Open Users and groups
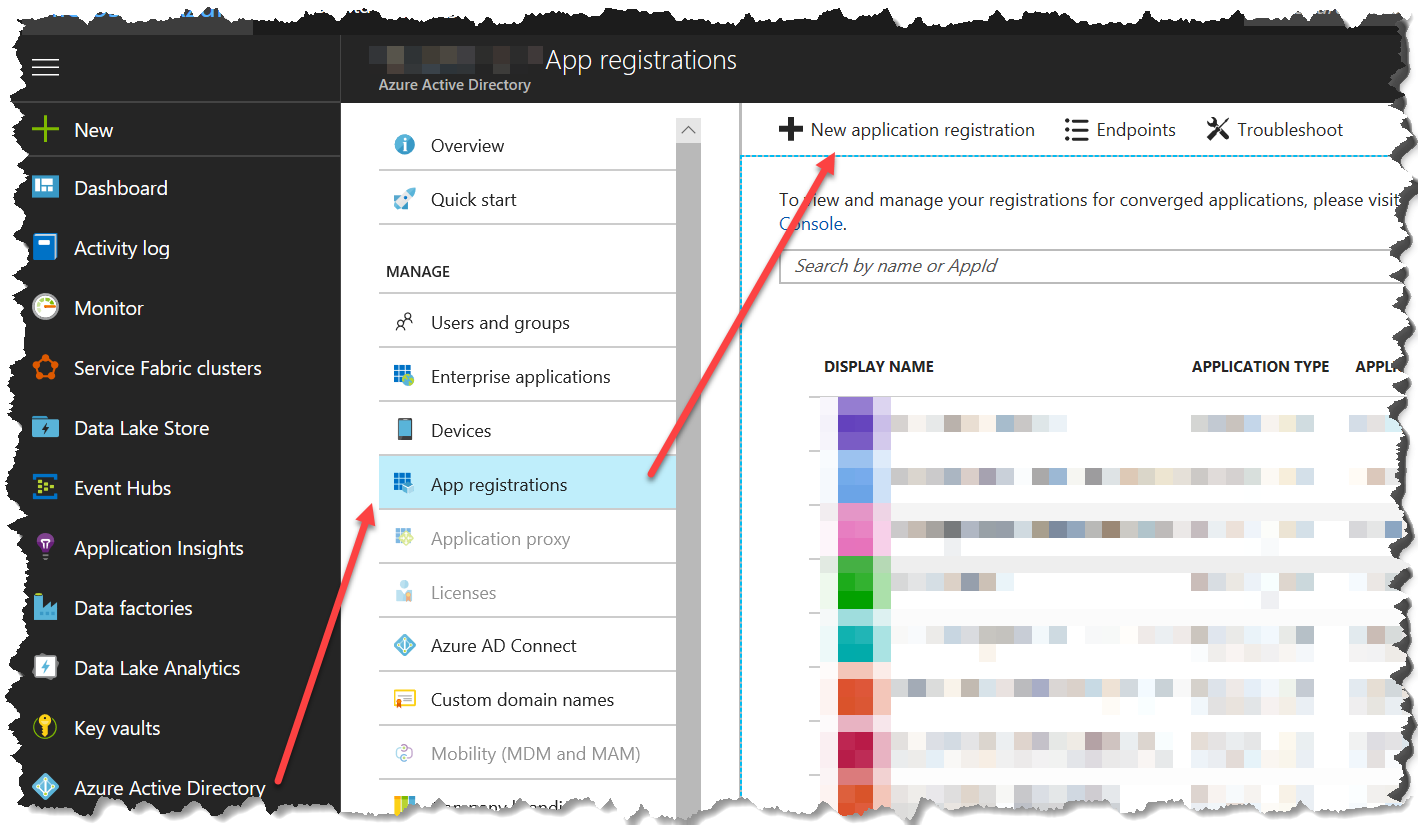1418x825 pixels. (x=527, y=322)
